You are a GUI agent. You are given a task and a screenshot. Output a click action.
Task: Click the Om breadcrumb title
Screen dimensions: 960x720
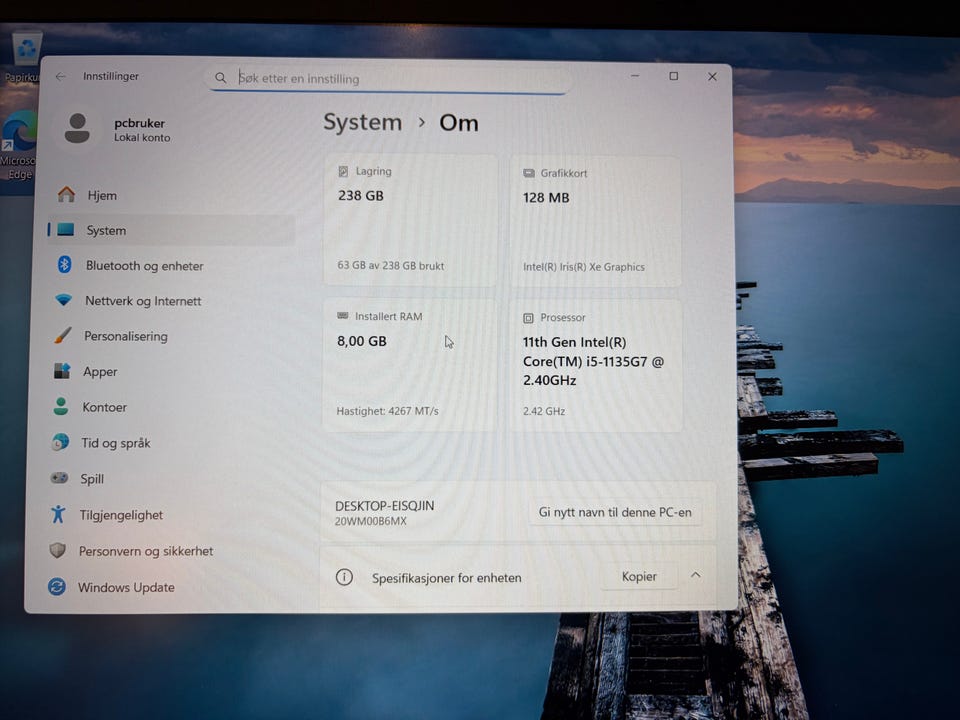pos(459,123)
